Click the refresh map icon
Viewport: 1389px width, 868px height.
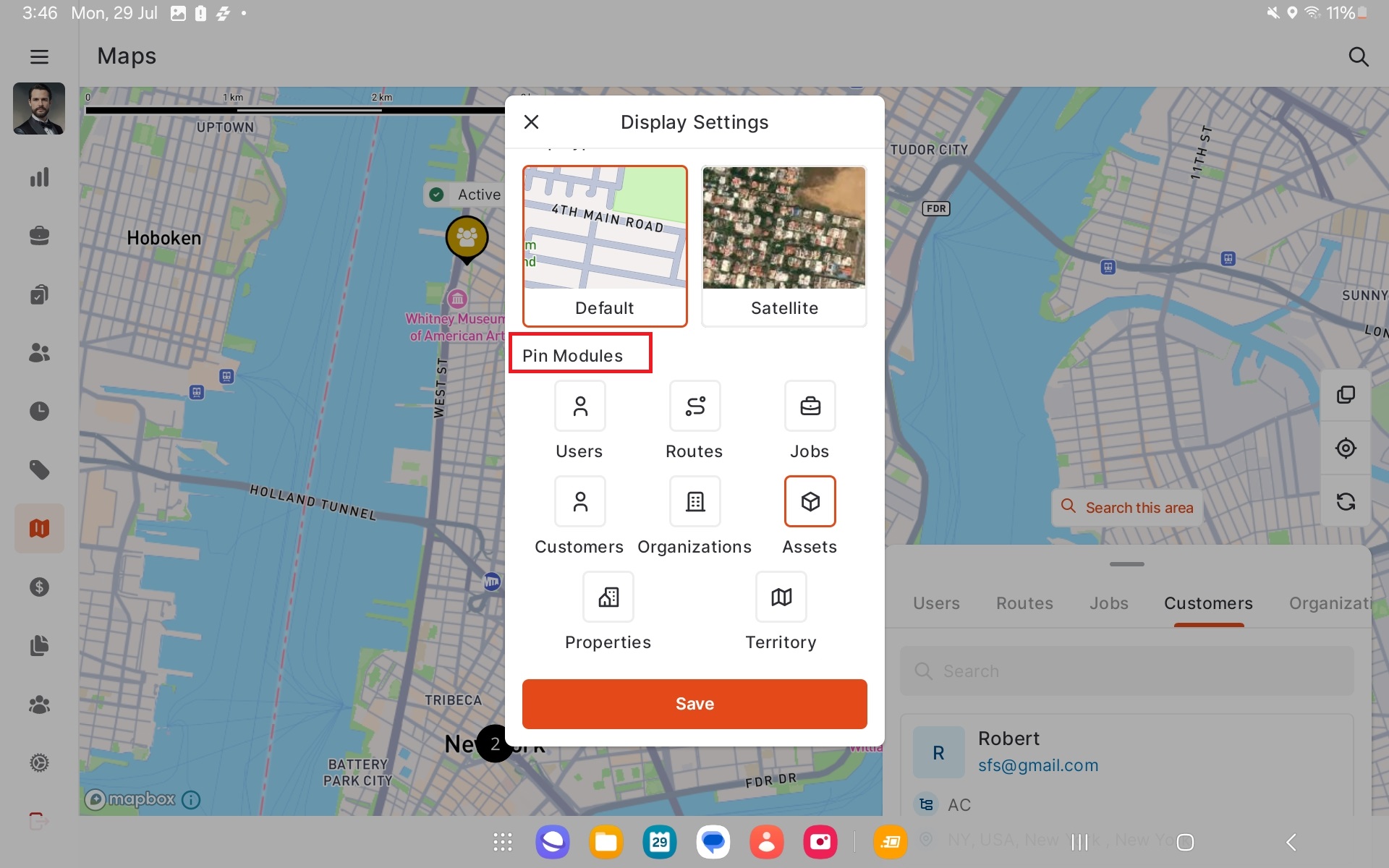coord(1346,502)
